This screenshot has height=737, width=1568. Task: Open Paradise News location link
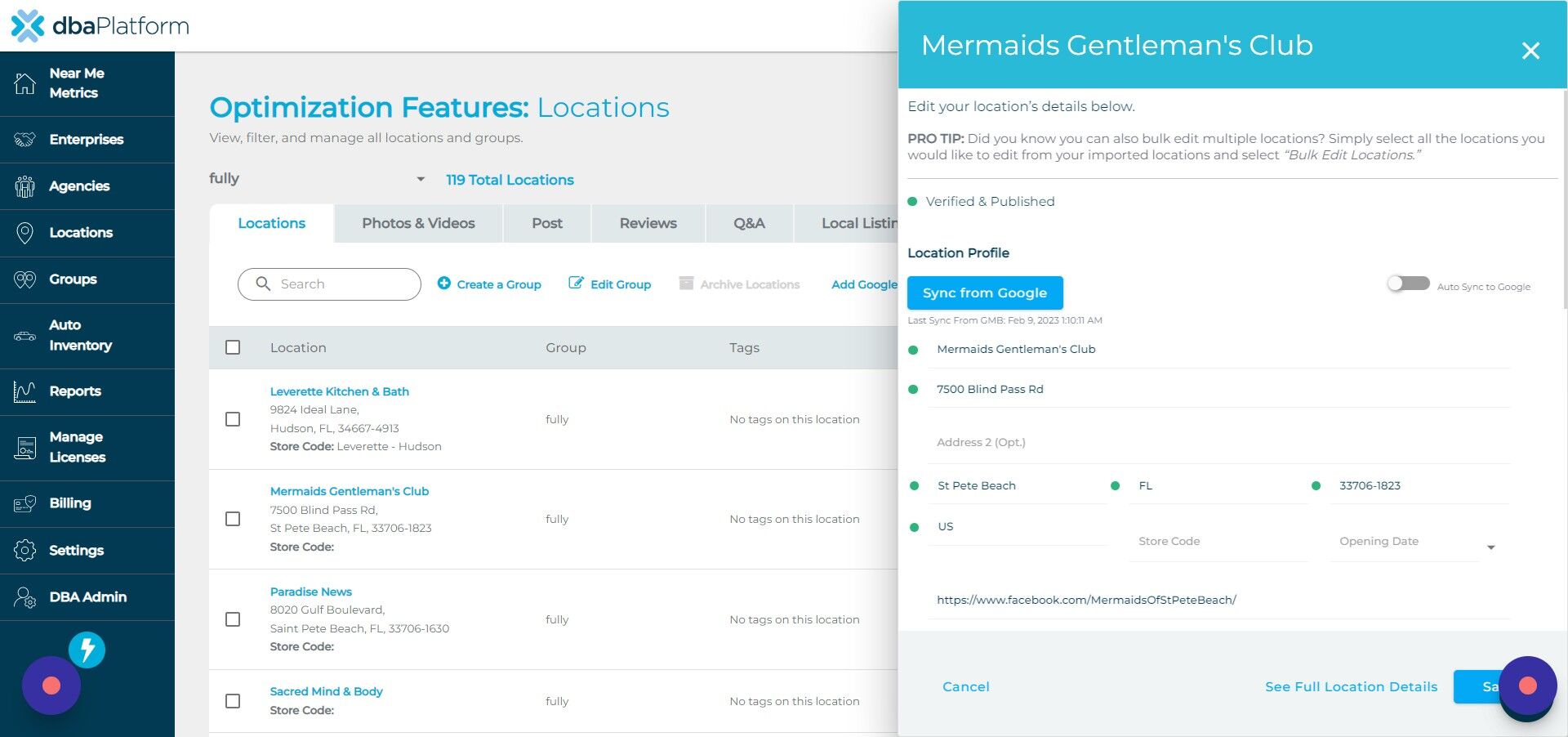[x=311, y=592]
